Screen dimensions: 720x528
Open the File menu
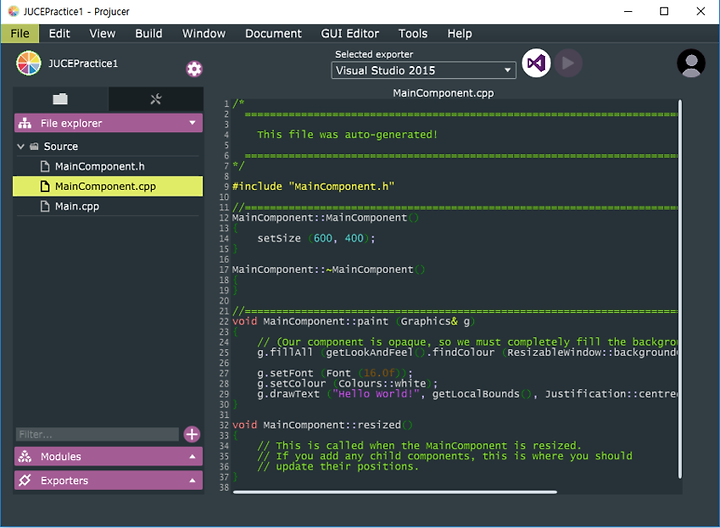click(20, 34)
